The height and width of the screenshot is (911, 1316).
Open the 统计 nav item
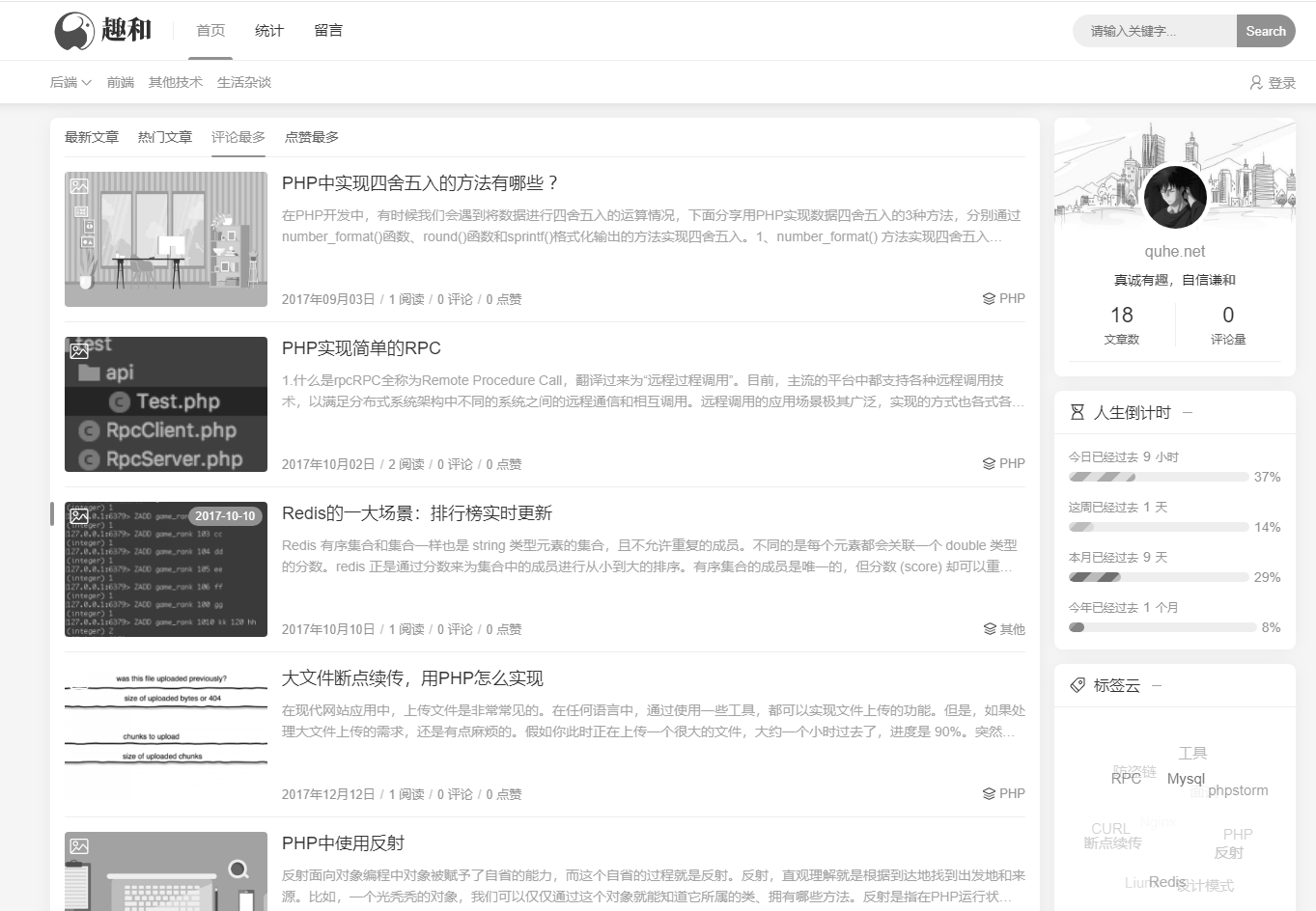pos(269,31)
